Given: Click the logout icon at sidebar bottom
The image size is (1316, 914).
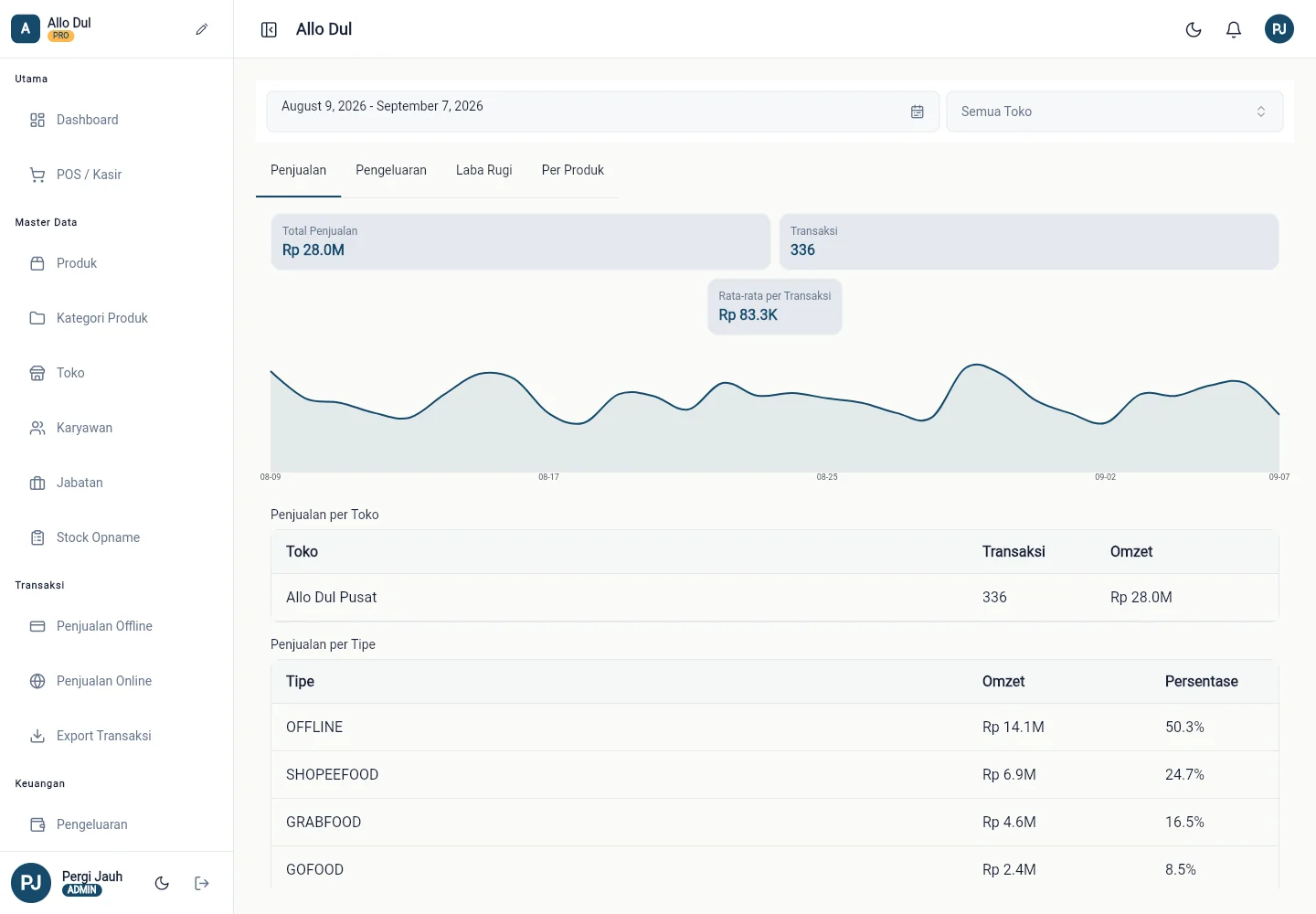Looking at the screenshot, I should [202, 883].
